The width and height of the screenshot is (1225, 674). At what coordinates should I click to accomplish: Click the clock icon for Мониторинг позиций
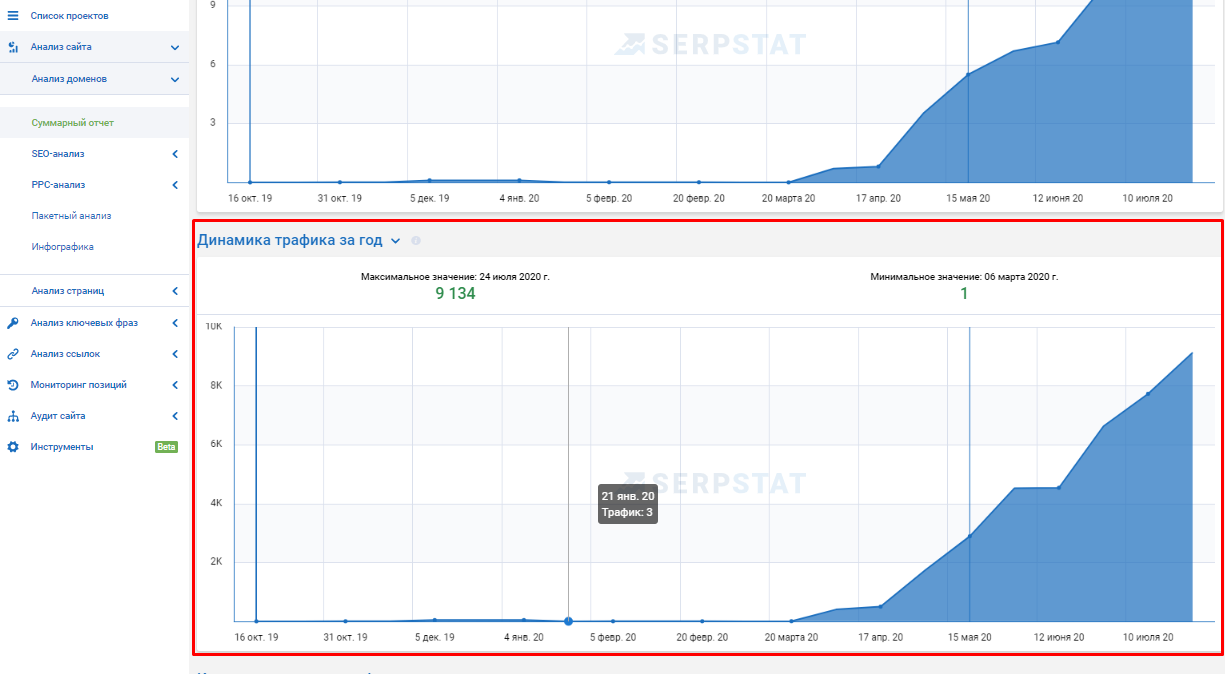pyautogui.click(x=13, y=385)
